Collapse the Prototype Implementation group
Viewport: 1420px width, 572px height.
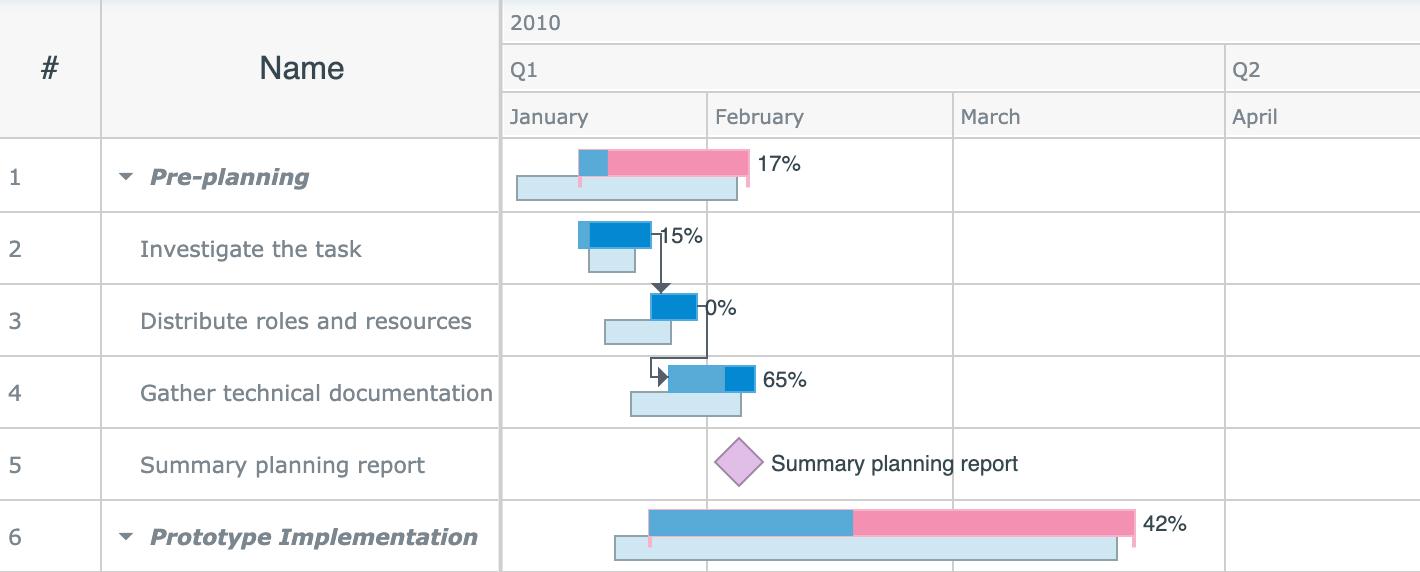126,537
